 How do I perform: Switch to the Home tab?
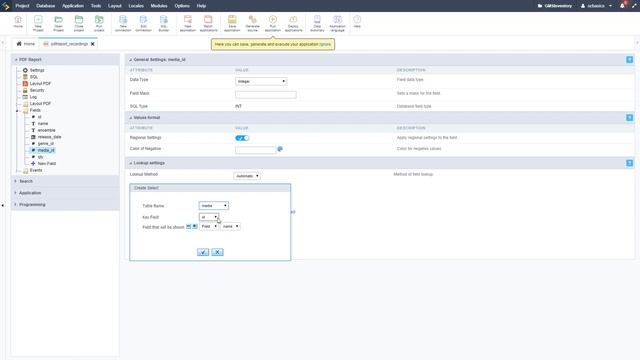tap(25, 44)
